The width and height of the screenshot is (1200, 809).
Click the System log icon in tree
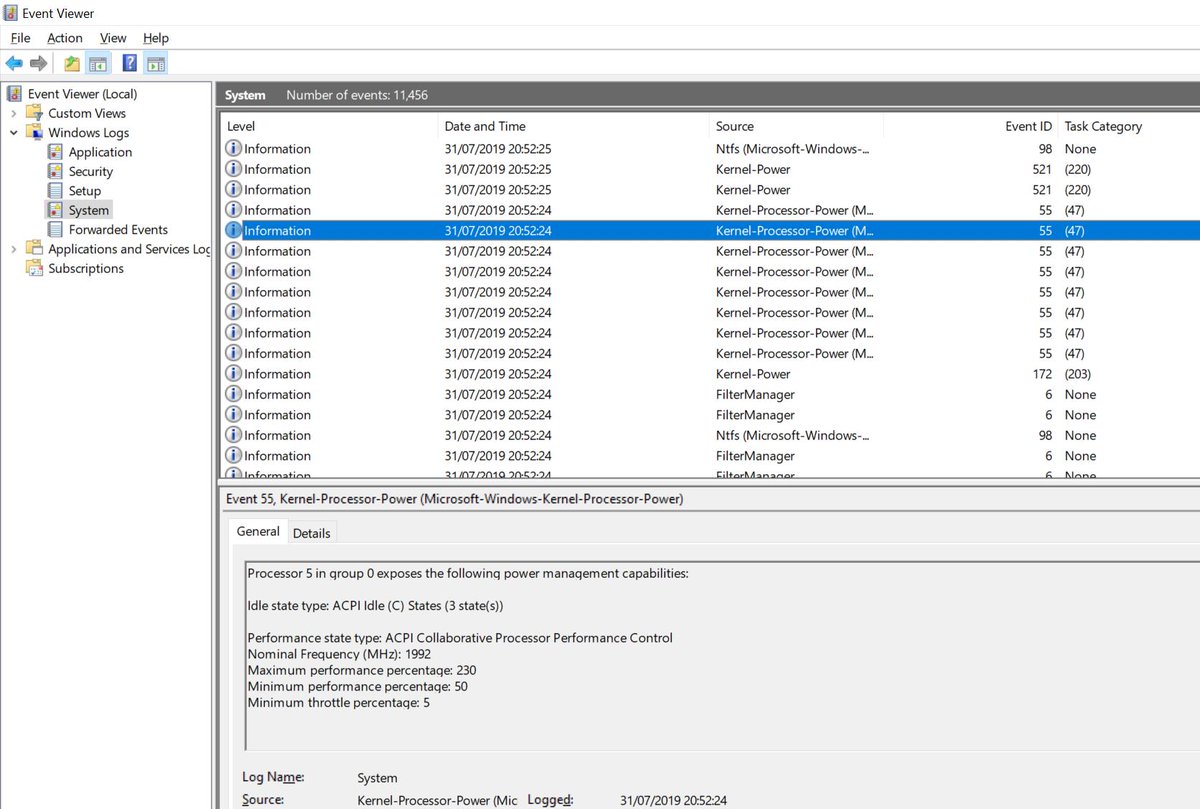tap(55, 210)
